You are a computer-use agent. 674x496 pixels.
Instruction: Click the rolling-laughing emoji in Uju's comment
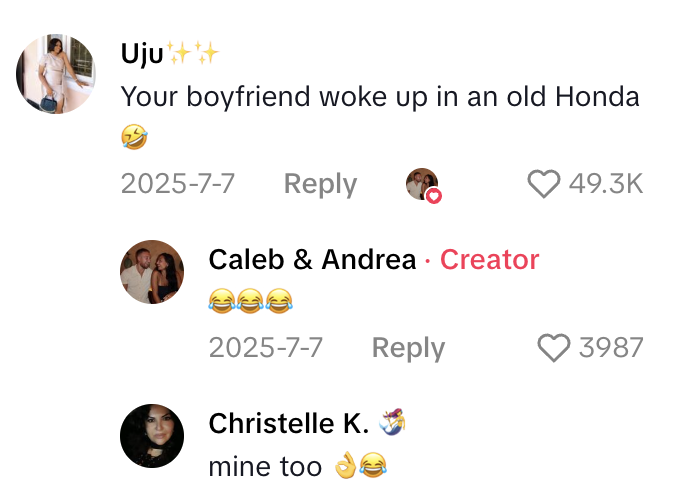[134, 138]
